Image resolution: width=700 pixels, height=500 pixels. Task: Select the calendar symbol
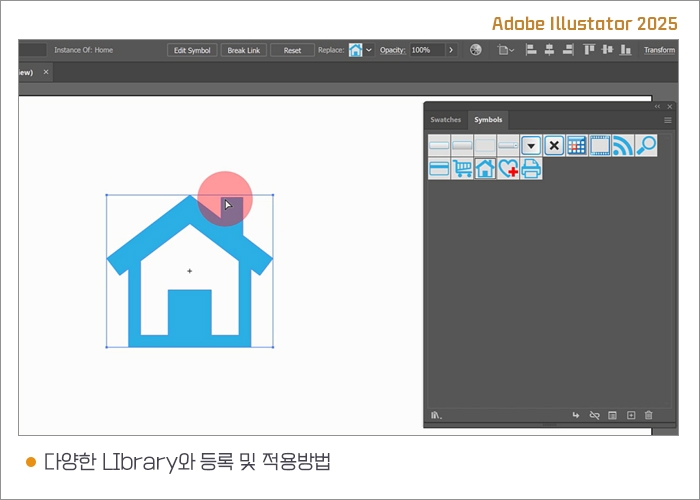click(x=577, y=146)
